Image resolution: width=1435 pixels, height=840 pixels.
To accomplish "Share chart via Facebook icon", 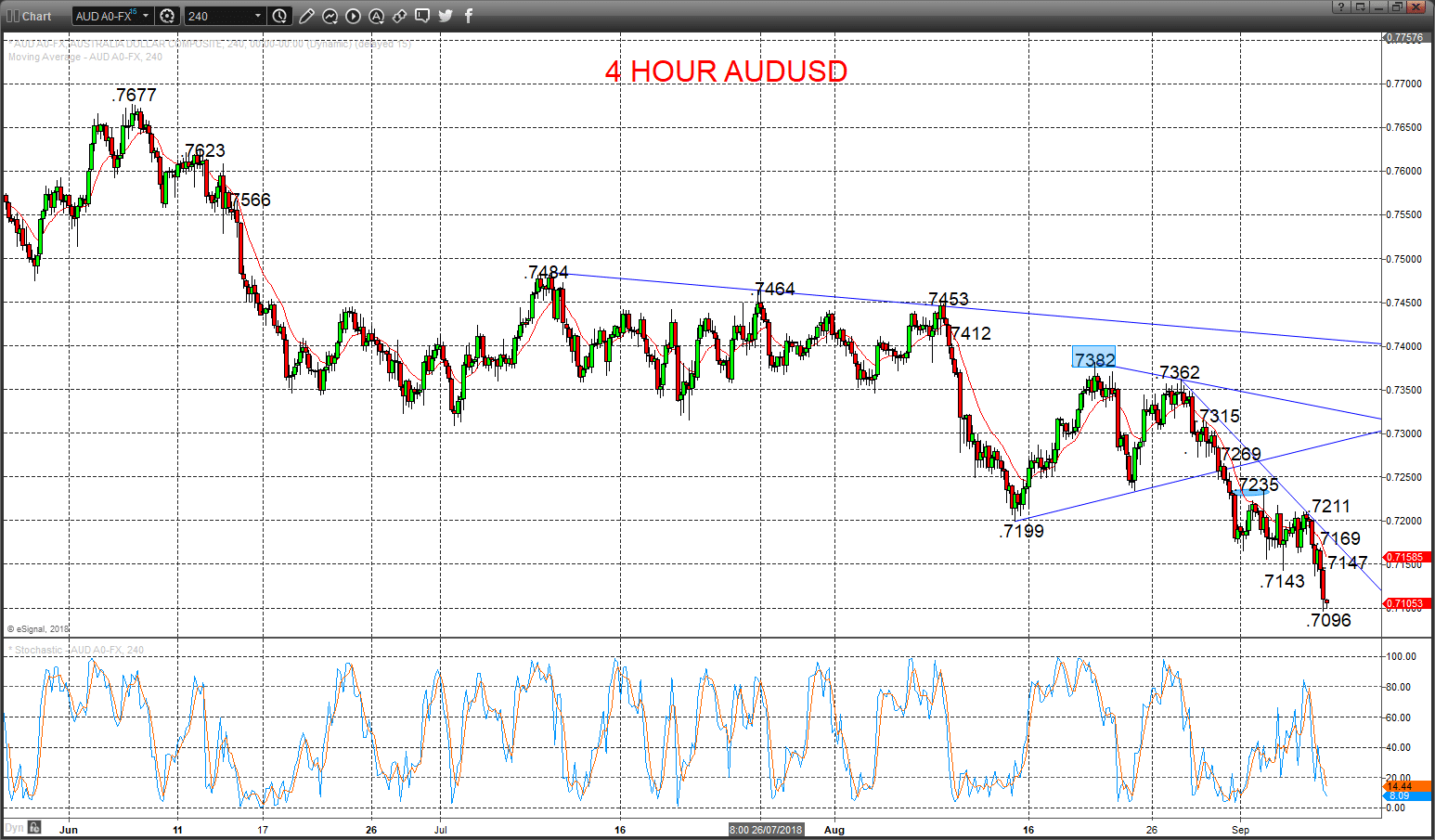I will 469,16.
